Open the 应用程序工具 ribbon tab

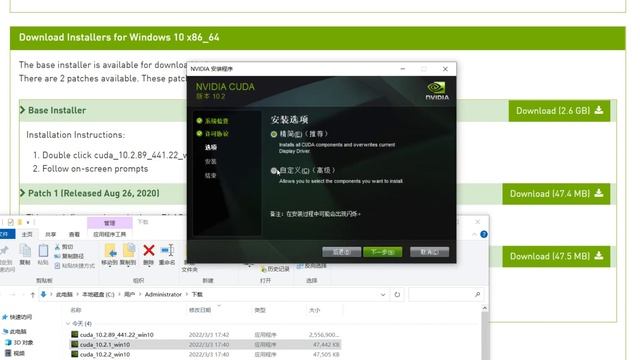coord(110,234)
